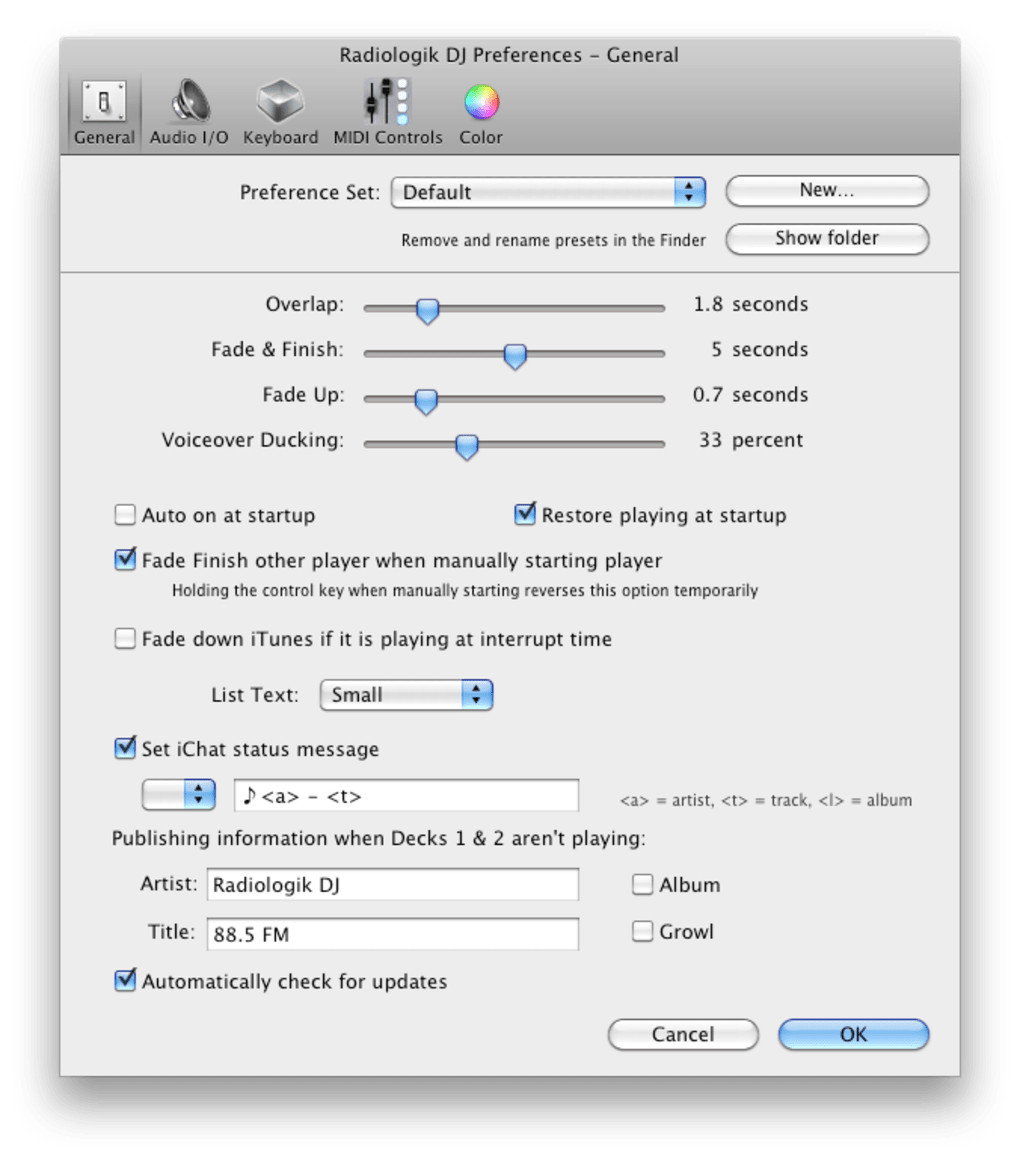Screen dimensions: 1020x1159
Task: Click the New... preset button
Action: (x=827, y=191)
